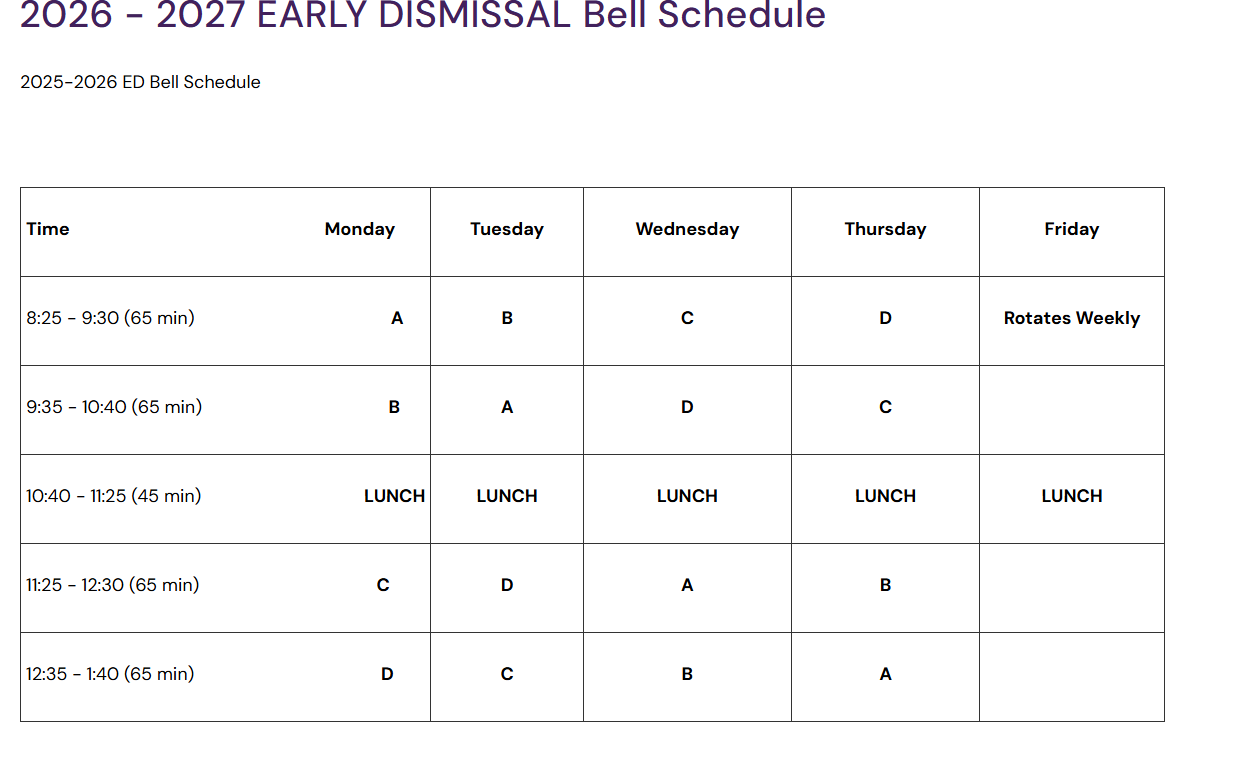1237x767 pixels.
Task: Click Tuesday's first period B cell
Action: point(507,318)
